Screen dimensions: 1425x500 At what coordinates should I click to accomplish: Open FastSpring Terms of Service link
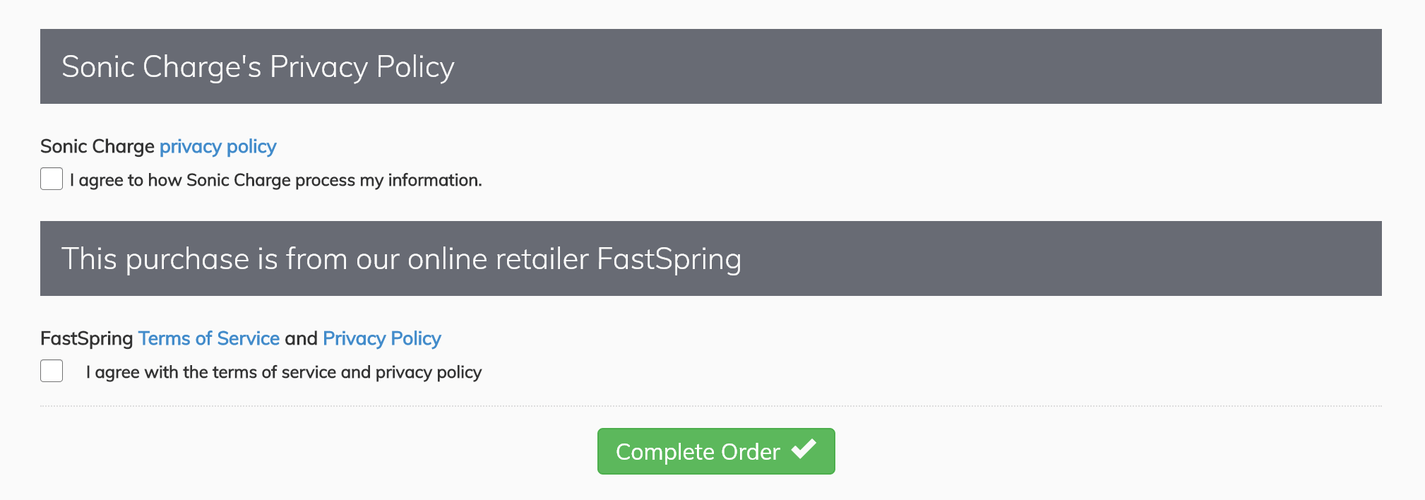(209, 338)
